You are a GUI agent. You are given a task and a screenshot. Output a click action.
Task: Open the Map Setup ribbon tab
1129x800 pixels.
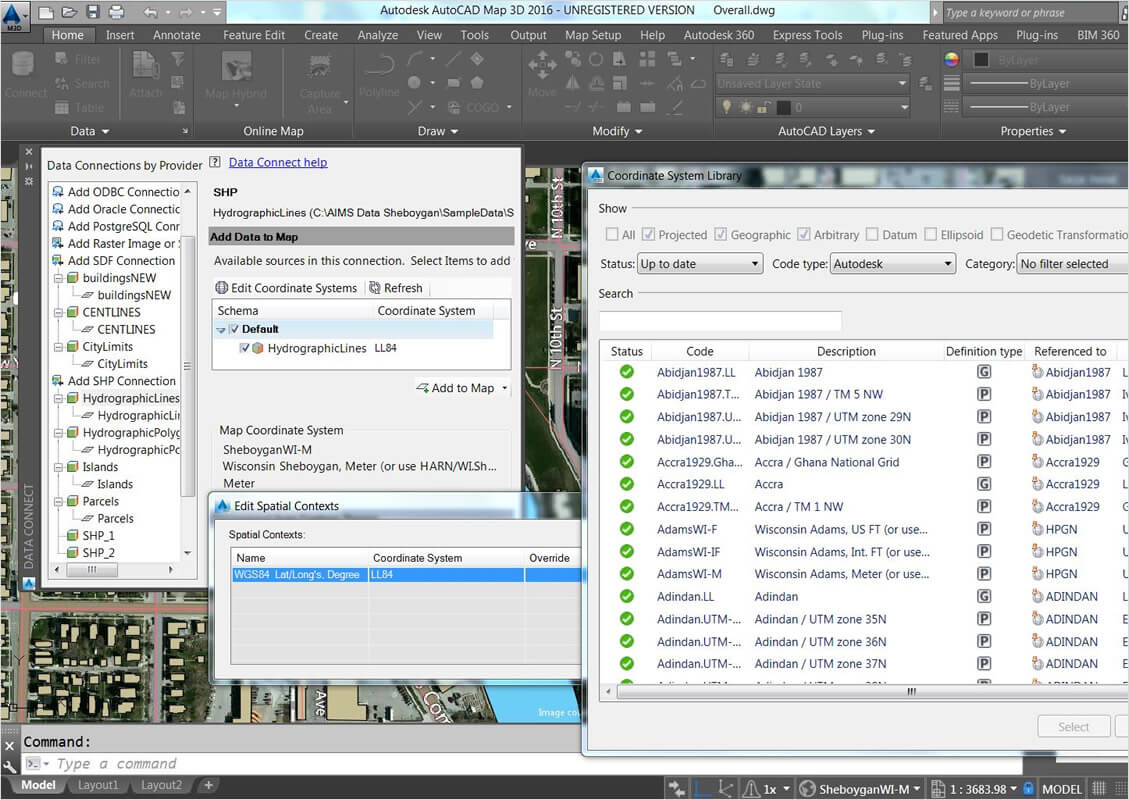coord(592,35)
